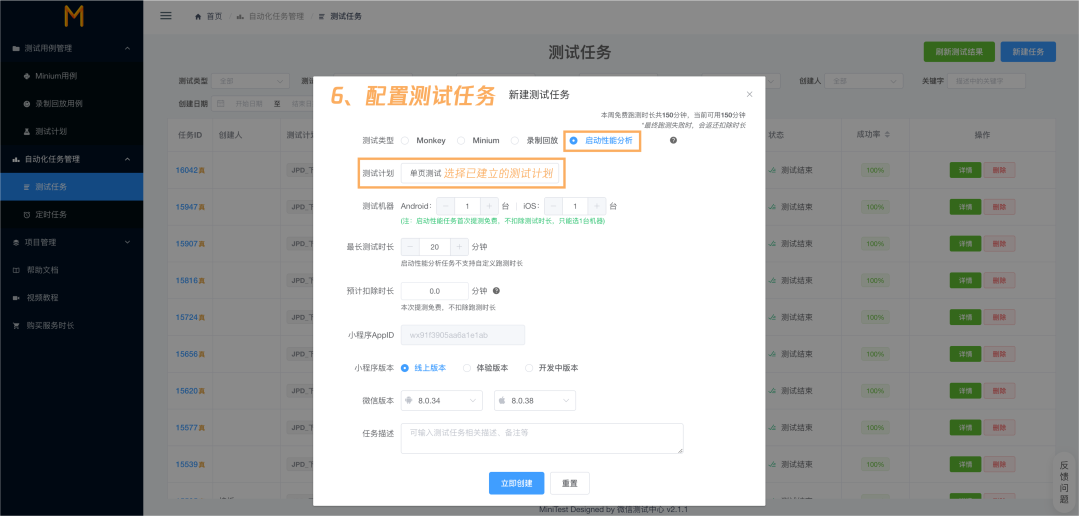
Task: Click the 预计扣除时长 input field
Action: click(x=435, y=291)
